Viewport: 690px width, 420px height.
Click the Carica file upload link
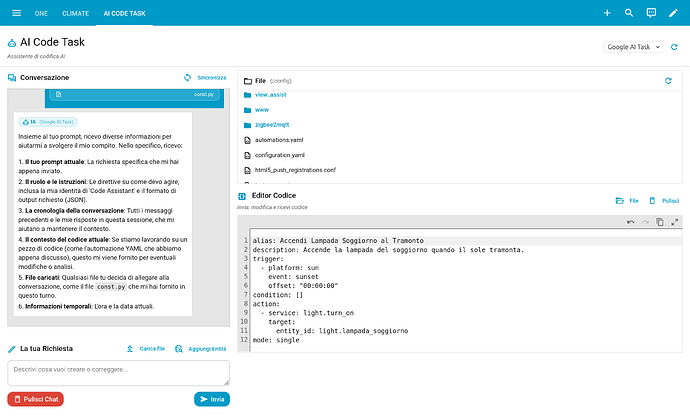pos(152,349)
